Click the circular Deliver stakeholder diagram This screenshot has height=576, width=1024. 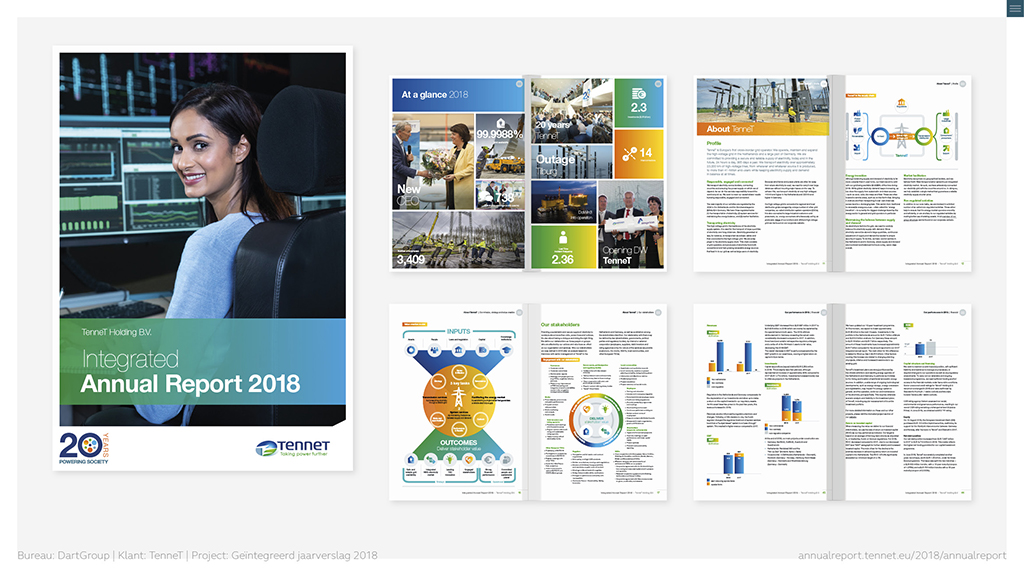pyautogui.click(x=596, y=421)
